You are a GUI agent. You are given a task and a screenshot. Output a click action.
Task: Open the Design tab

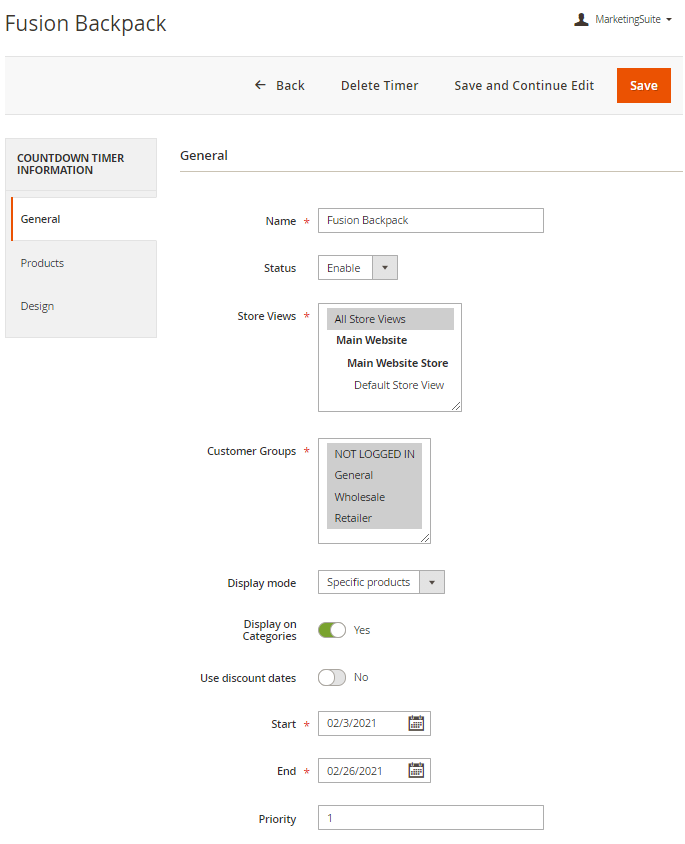tap(37, 306)
